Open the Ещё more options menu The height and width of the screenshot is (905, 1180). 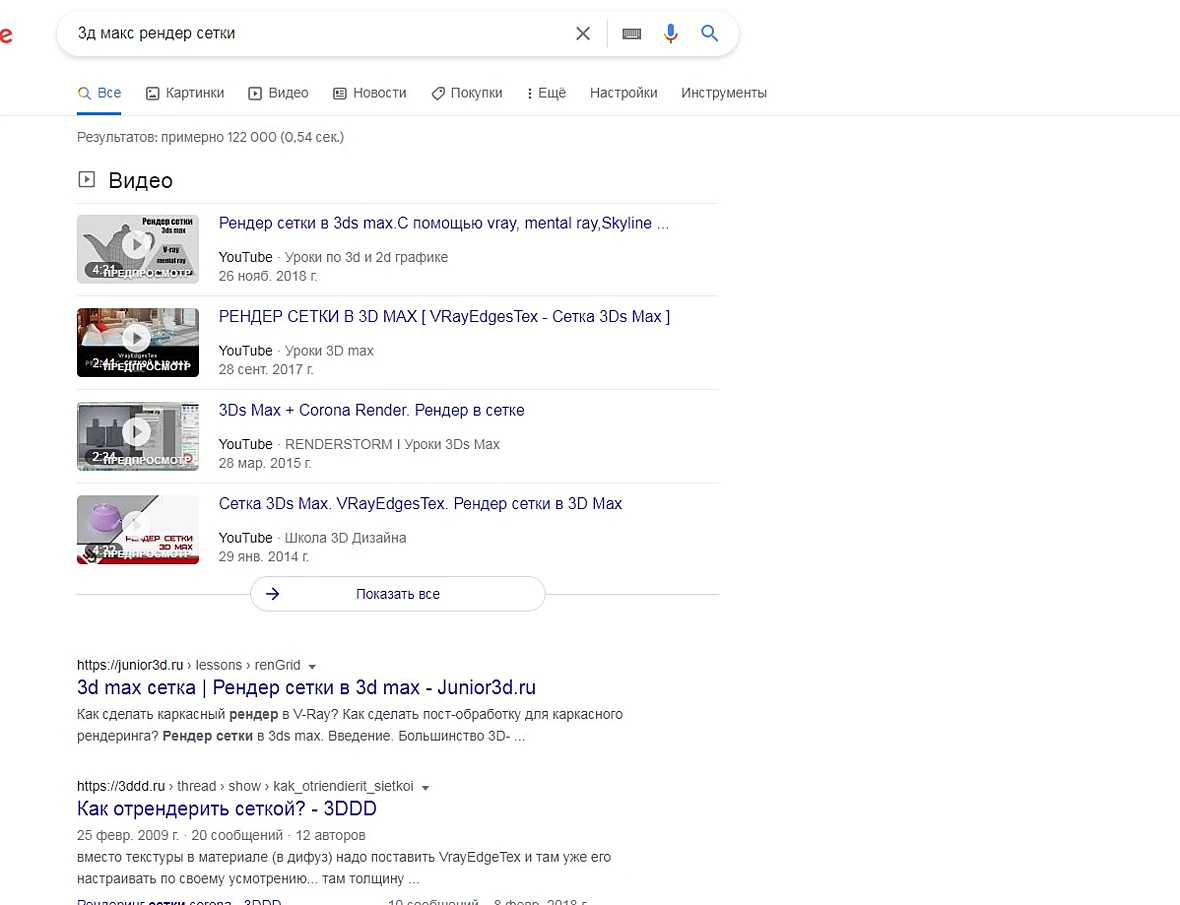coord(546,93)
